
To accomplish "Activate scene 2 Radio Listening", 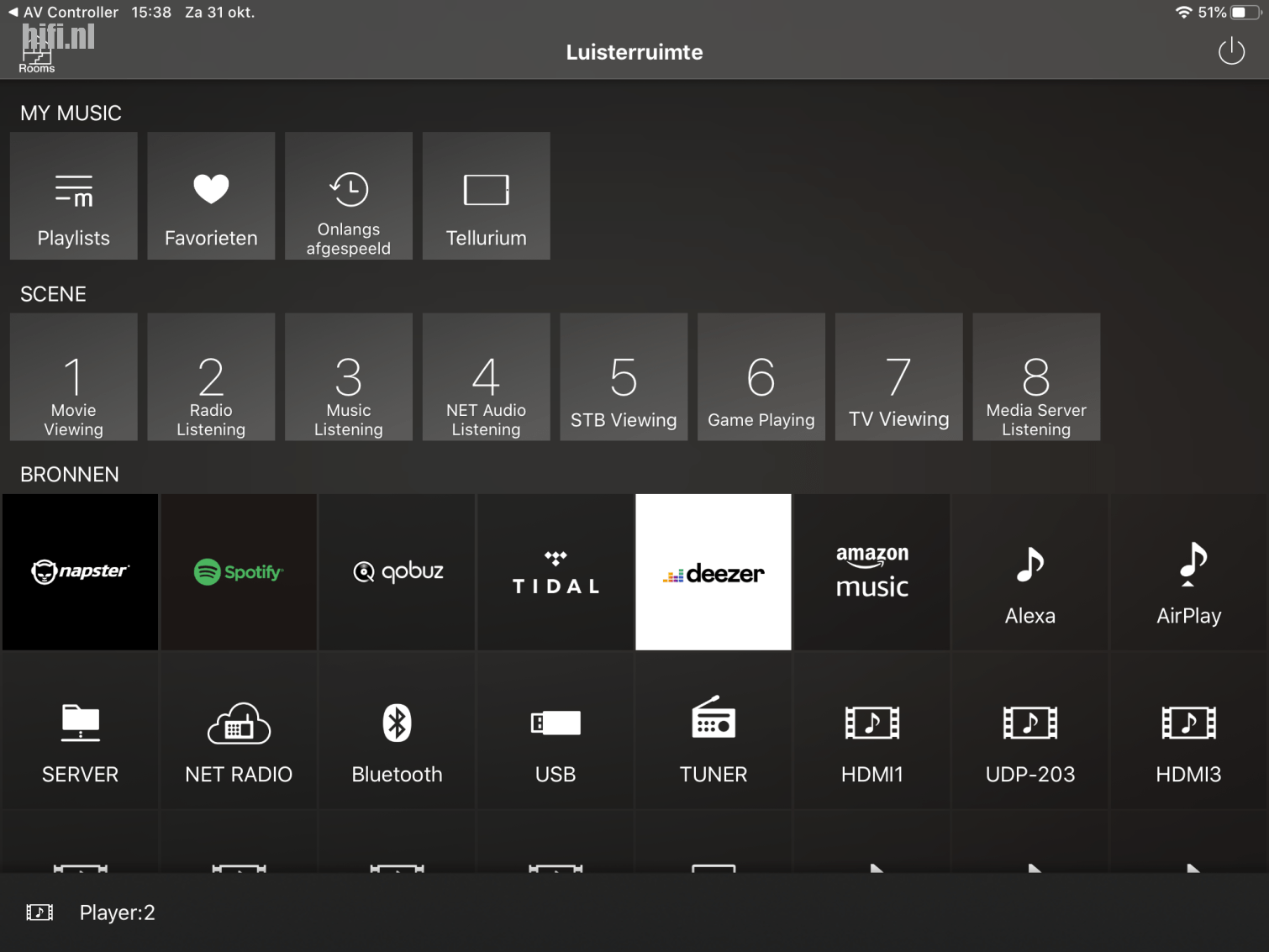I will pos(211,377).
